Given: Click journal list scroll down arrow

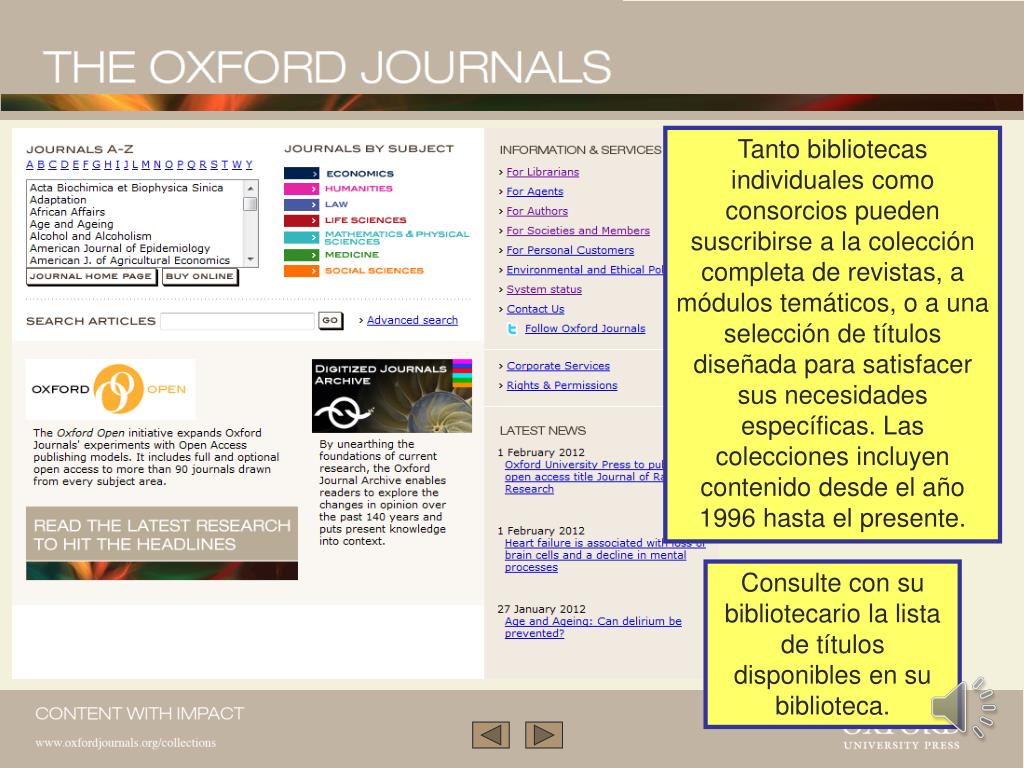Looking at the screenshot, I should tap(250, 260).
